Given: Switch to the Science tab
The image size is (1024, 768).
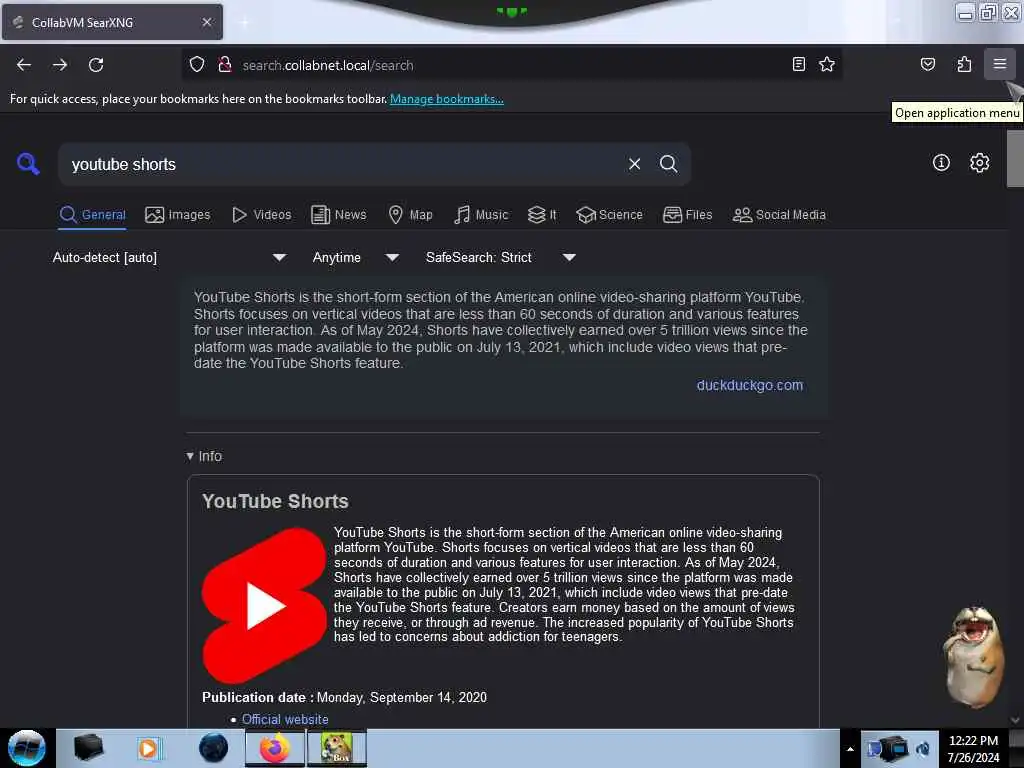Looking at the screenshot, I should (609, 215).
